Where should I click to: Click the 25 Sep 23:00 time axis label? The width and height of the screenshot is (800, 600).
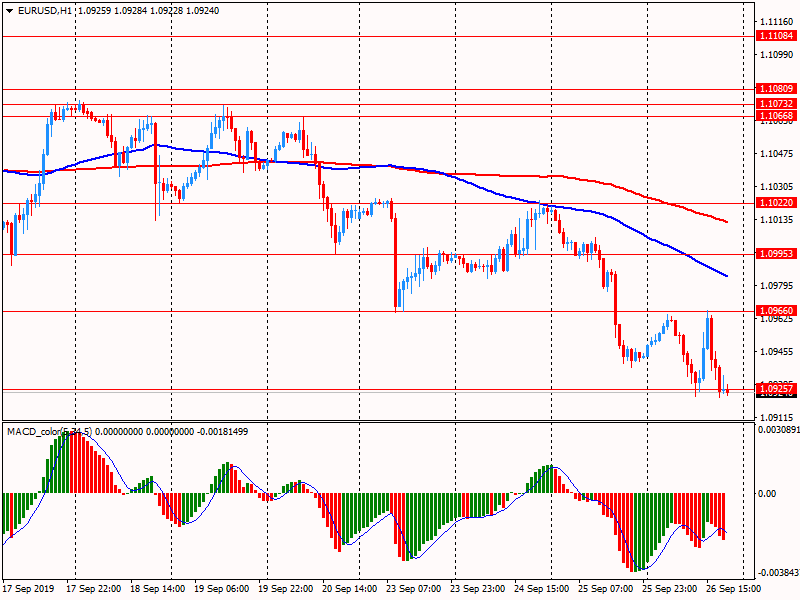point(670,589)
